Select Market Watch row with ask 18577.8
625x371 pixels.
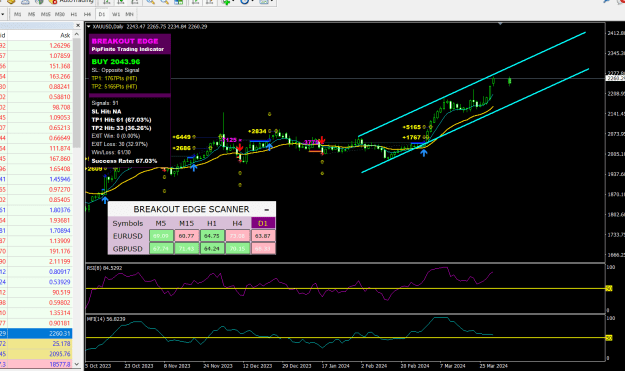[36, 364]
